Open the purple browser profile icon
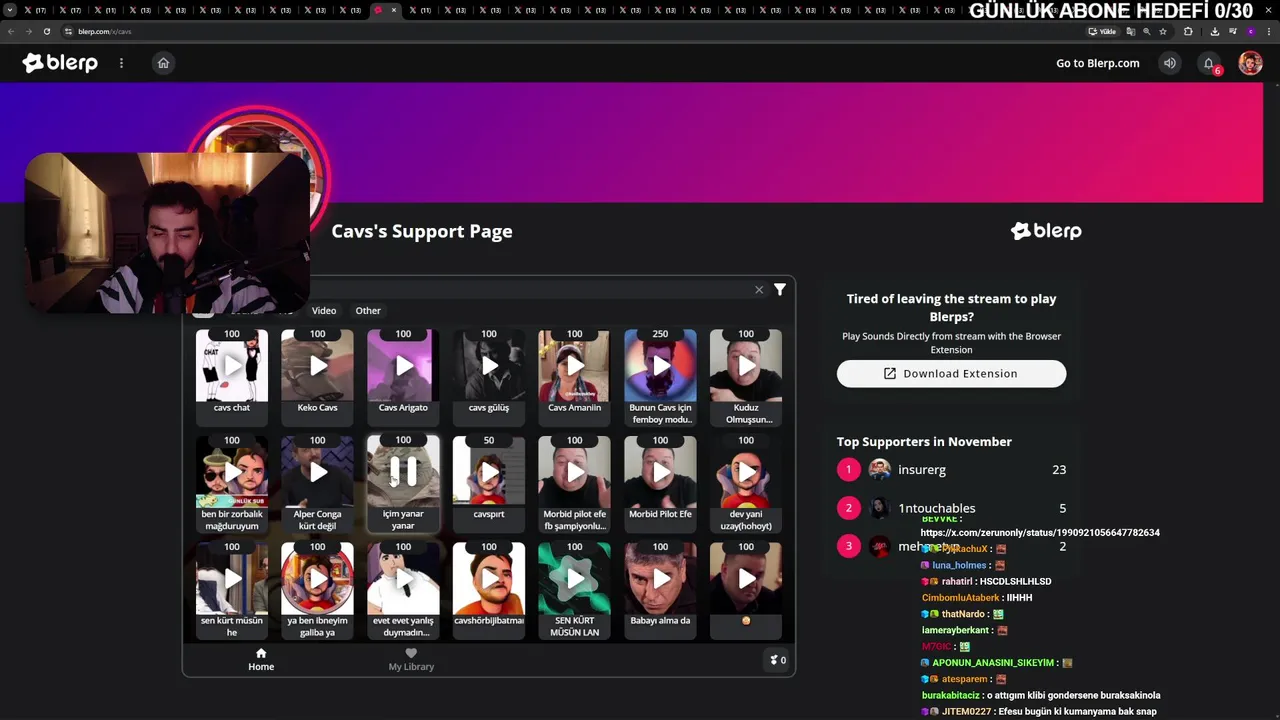This screenshot has width=1280, height=720. pos(1251,31)
